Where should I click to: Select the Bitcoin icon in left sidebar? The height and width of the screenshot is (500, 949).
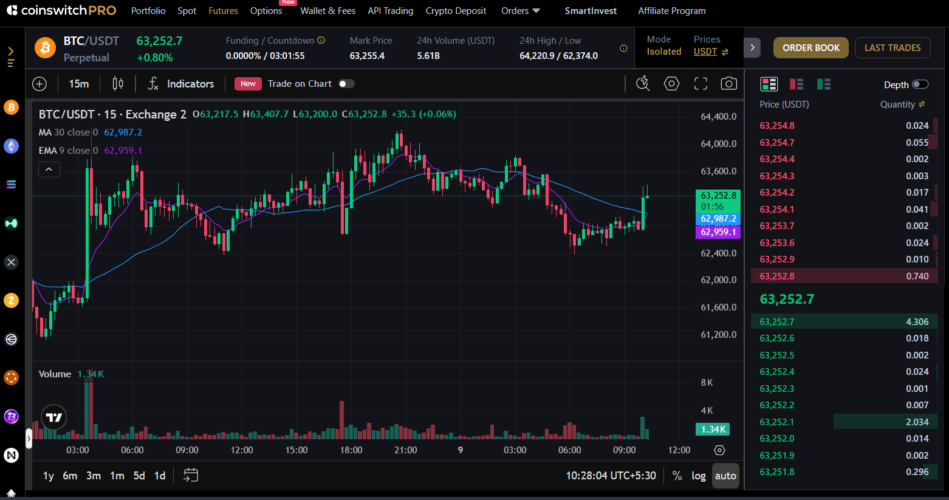click(11, 108)
